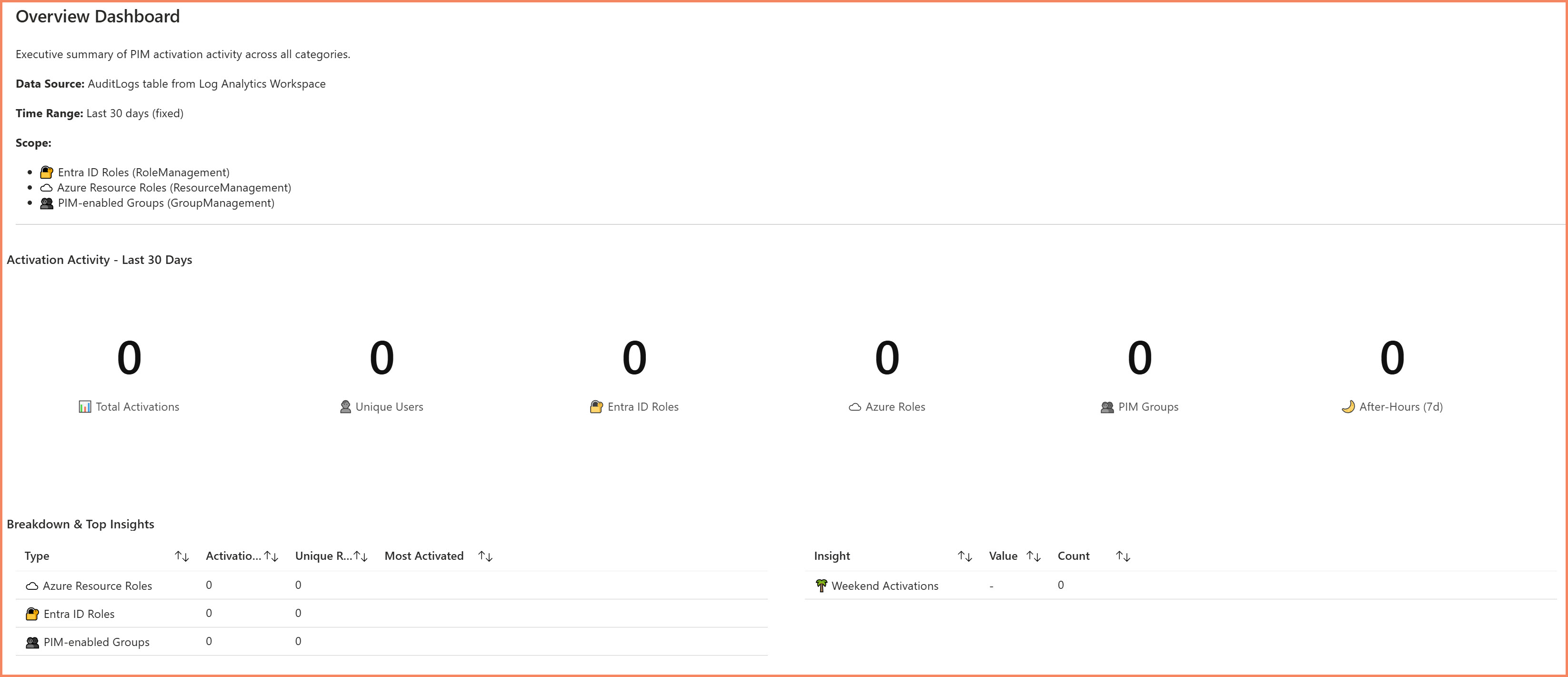
Task: Toggle sort on the Type column
Action: click(182, 556)
